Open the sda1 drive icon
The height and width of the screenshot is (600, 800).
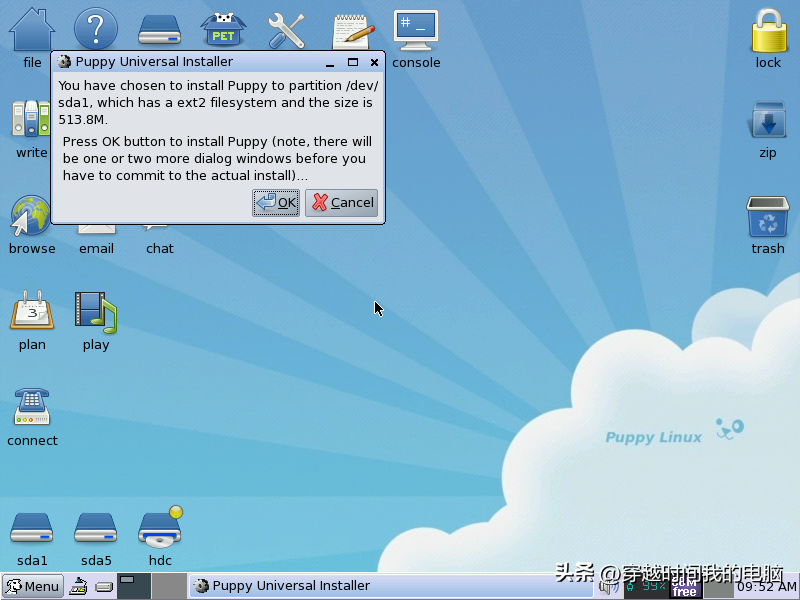tap(32, 528)
